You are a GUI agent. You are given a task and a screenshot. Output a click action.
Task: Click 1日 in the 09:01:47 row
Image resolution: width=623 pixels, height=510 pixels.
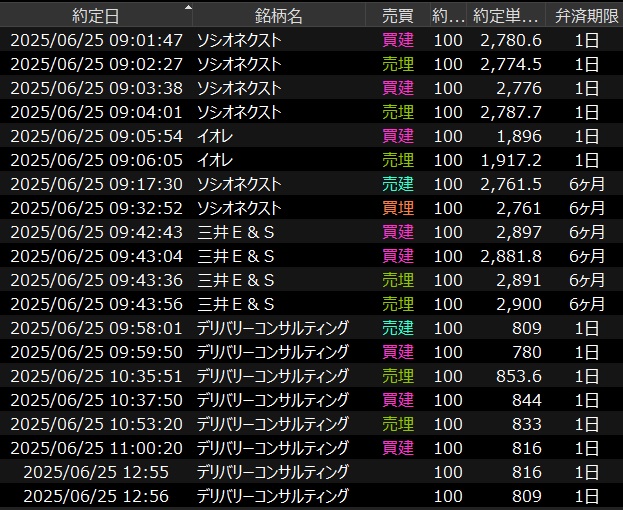(x=586, y=40)
